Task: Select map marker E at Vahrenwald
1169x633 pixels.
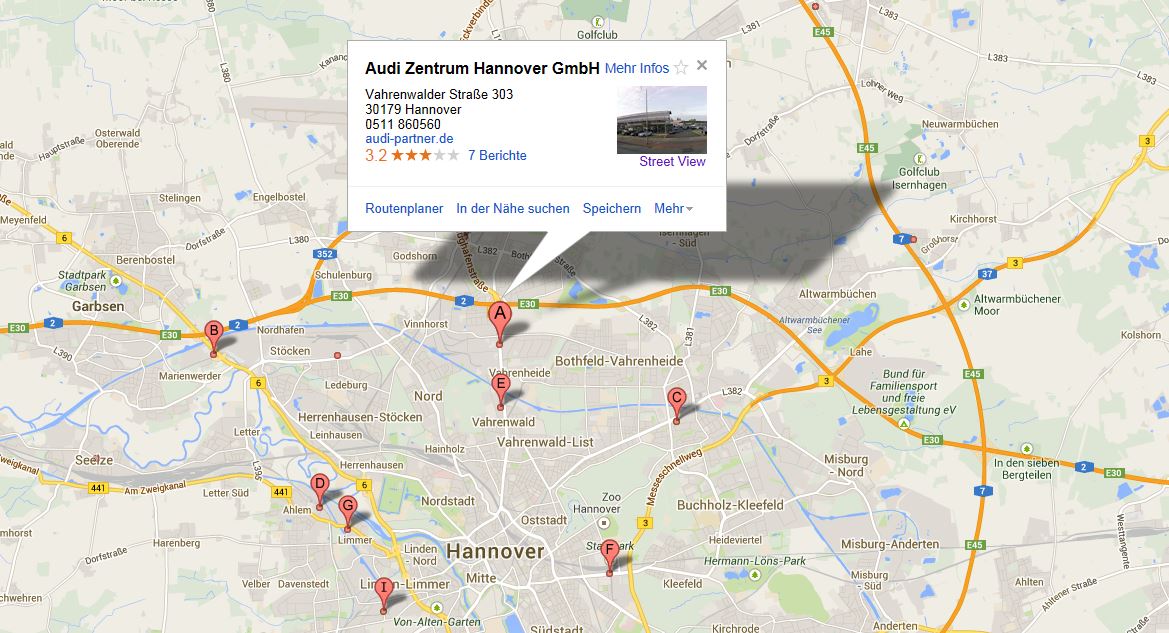Action: click(500, 390)
